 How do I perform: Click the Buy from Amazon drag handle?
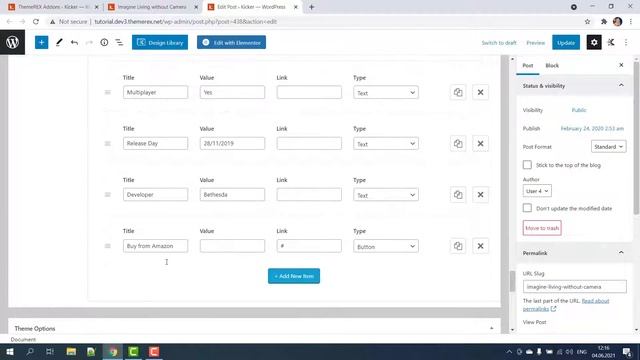[x=108, y=246]
